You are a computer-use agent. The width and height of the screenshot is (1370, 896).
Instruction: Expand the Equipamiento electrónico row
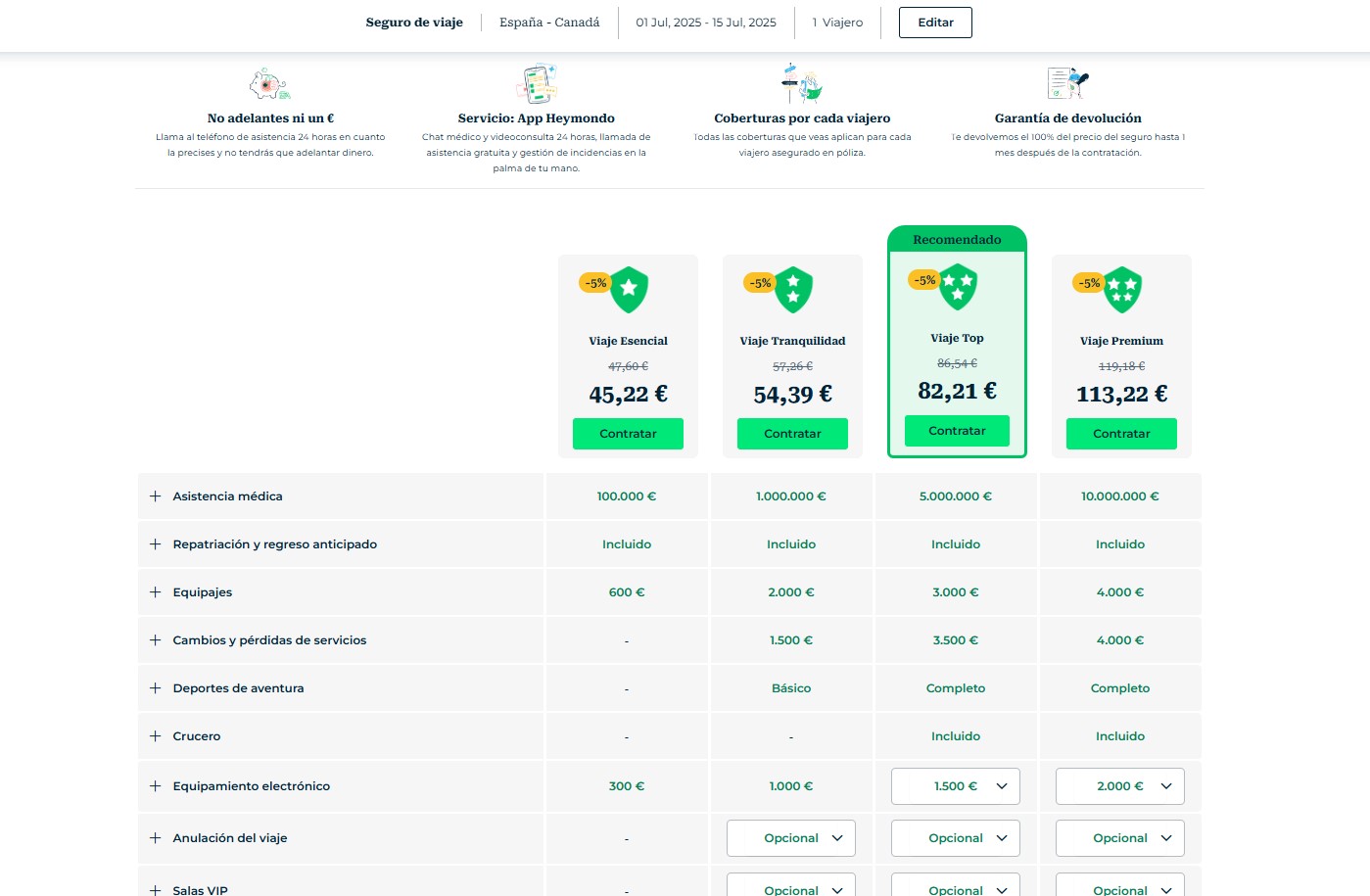pos(155,786)
